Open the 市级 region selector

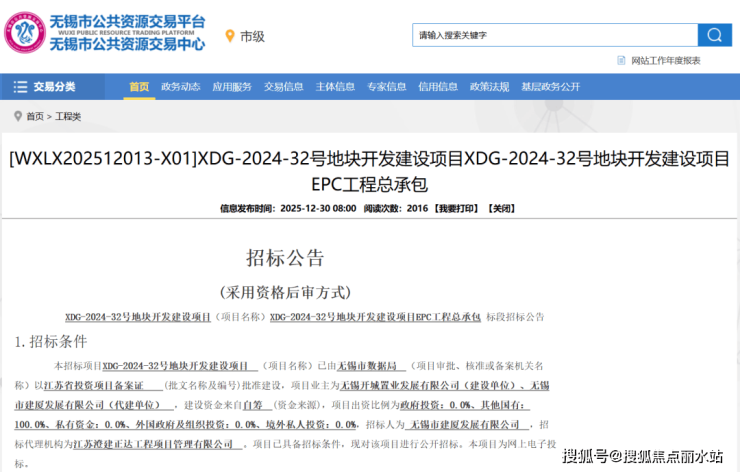tap(252, 36)
